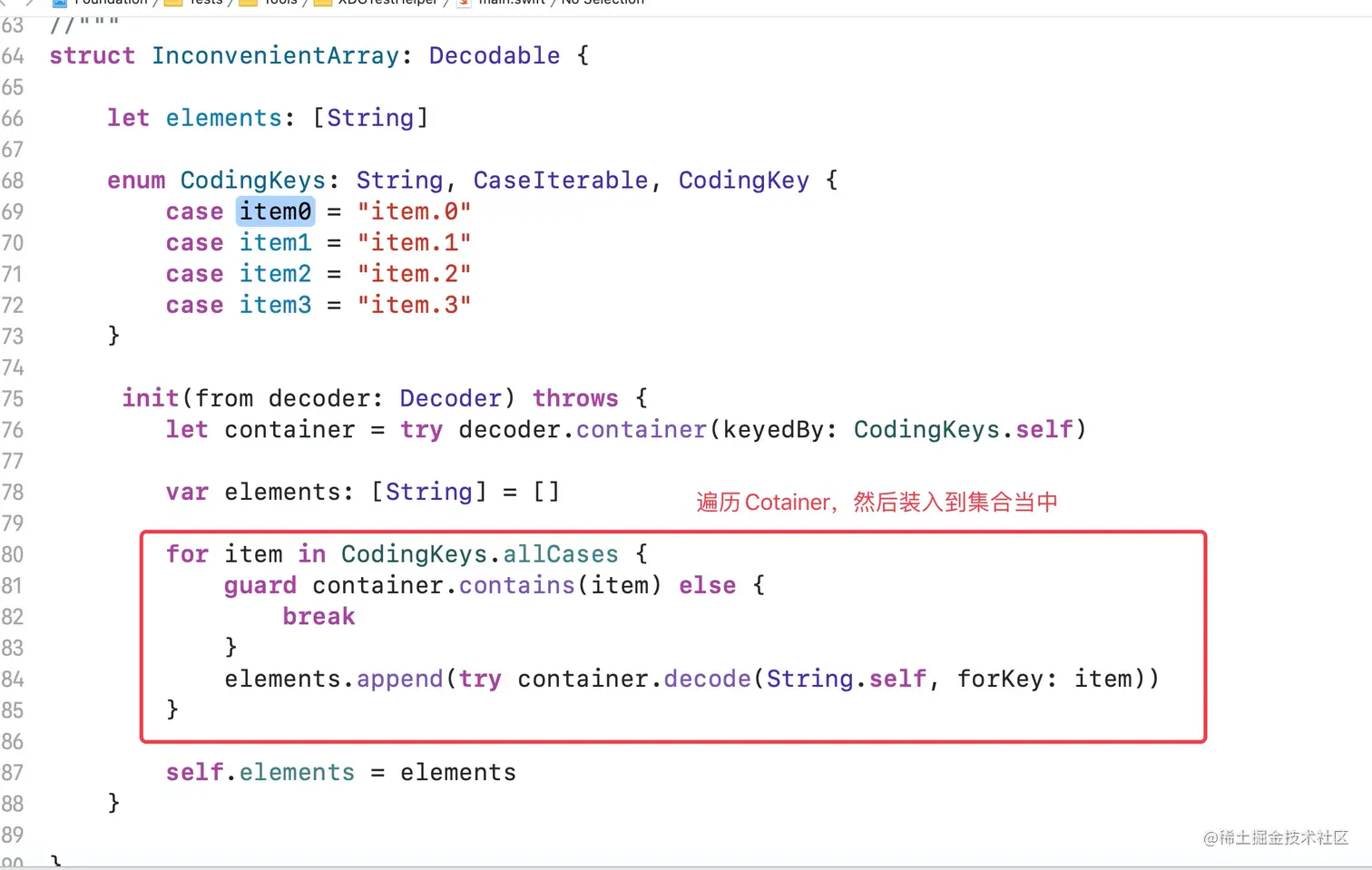Click the for keyword on line 80
1372x870 pixels.
pos(187,554)
